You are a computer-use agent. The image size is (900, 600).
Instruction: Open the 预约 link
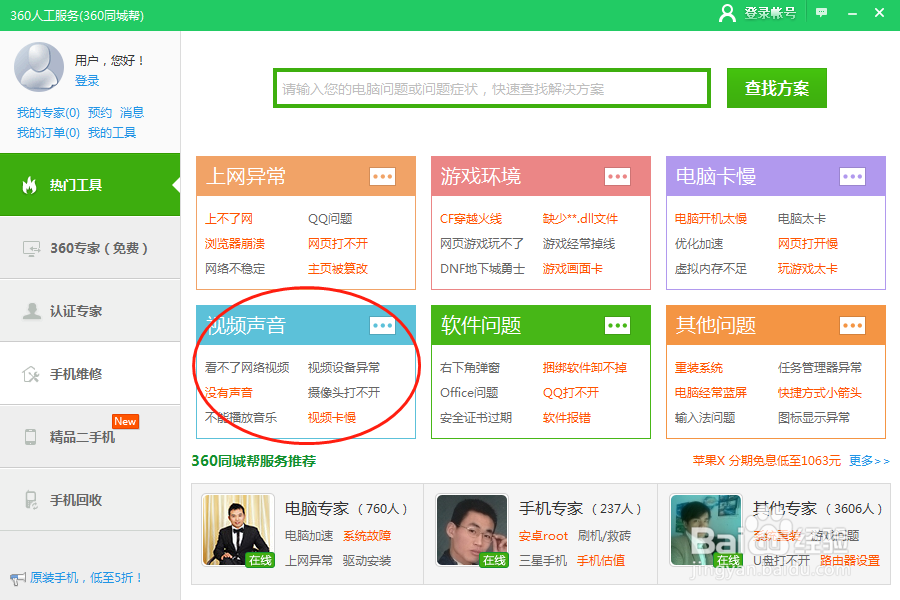pos(100,113)
